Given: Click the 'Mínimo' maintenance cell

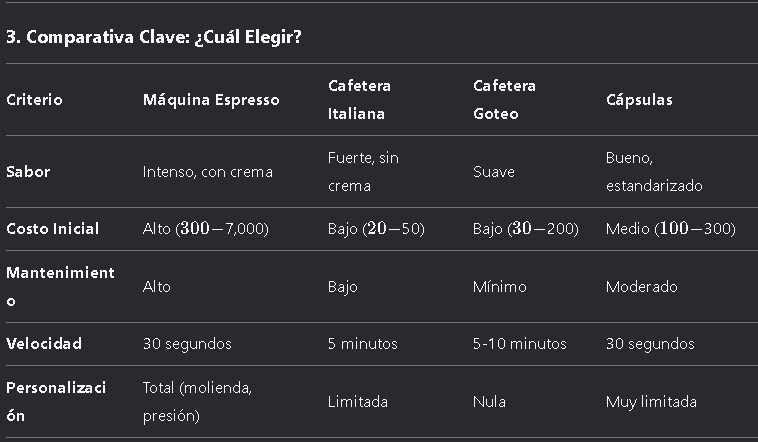Looking at the screenshot, I should [499, 287].
